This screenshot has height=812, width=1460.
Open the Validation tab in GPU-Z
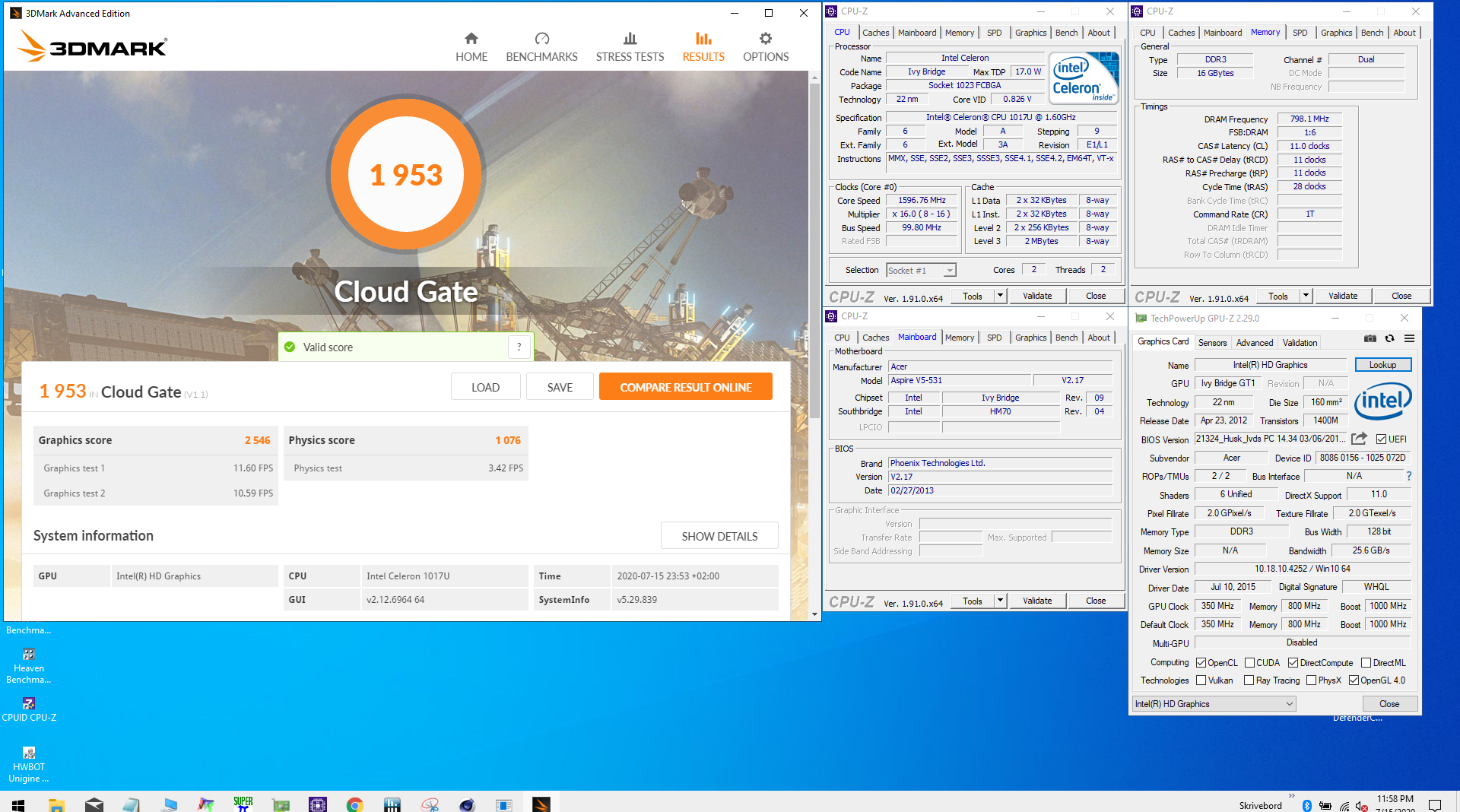point(1300,343)
